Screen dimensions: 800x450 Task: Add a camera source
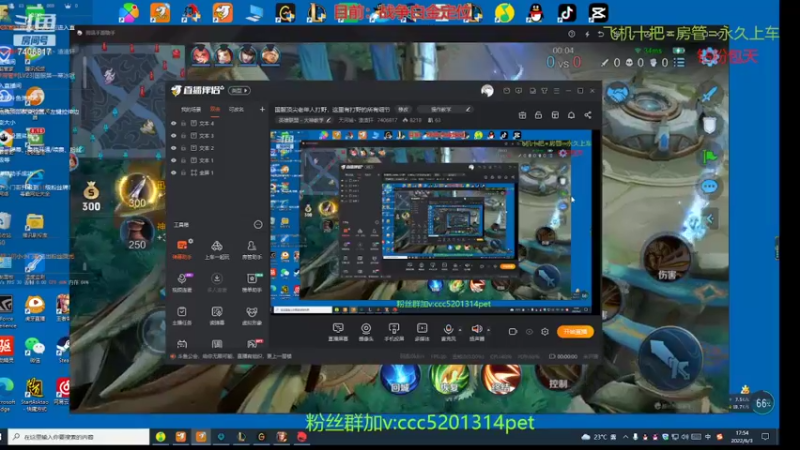tap(366, 332)
